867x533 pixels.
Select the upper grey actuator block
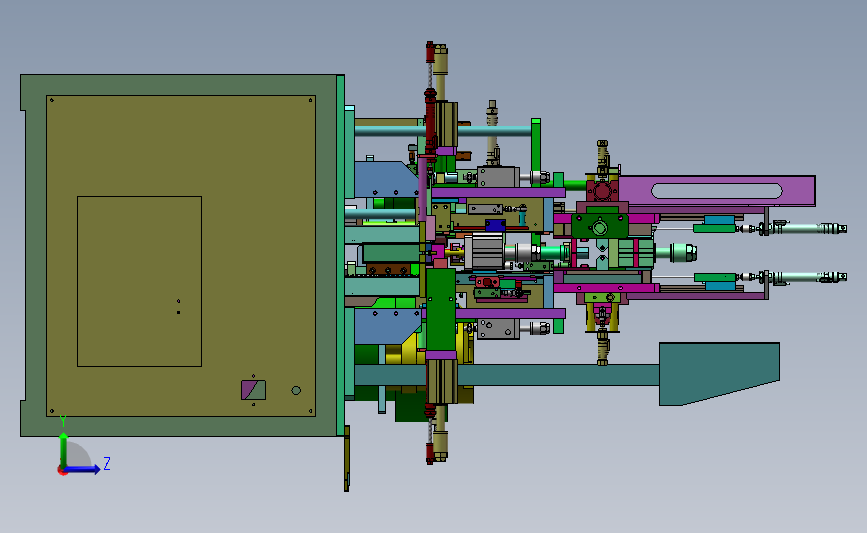pyautogui.click(x=498, y=177)
